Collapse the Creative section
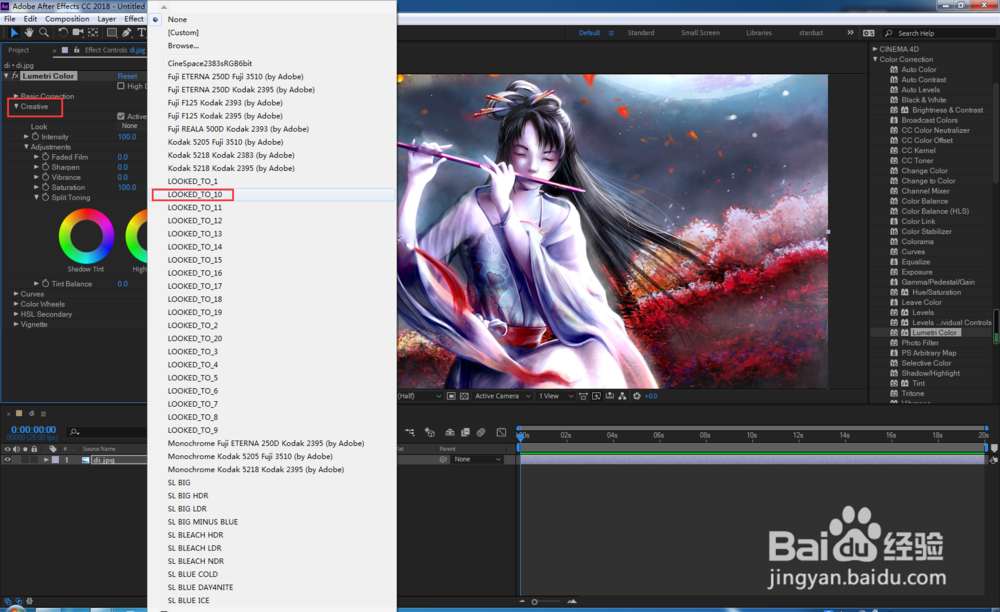 [16, 106]
